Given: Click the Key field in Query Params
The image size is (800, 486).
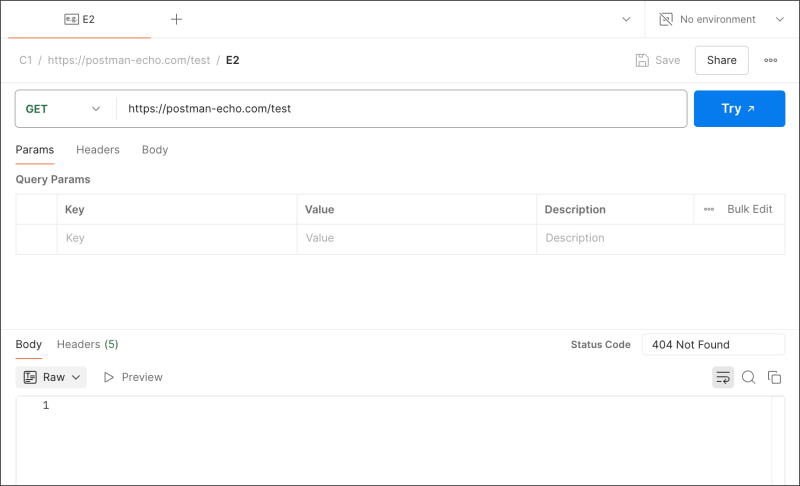Looking at the screenshot, I should click(176, 238).
